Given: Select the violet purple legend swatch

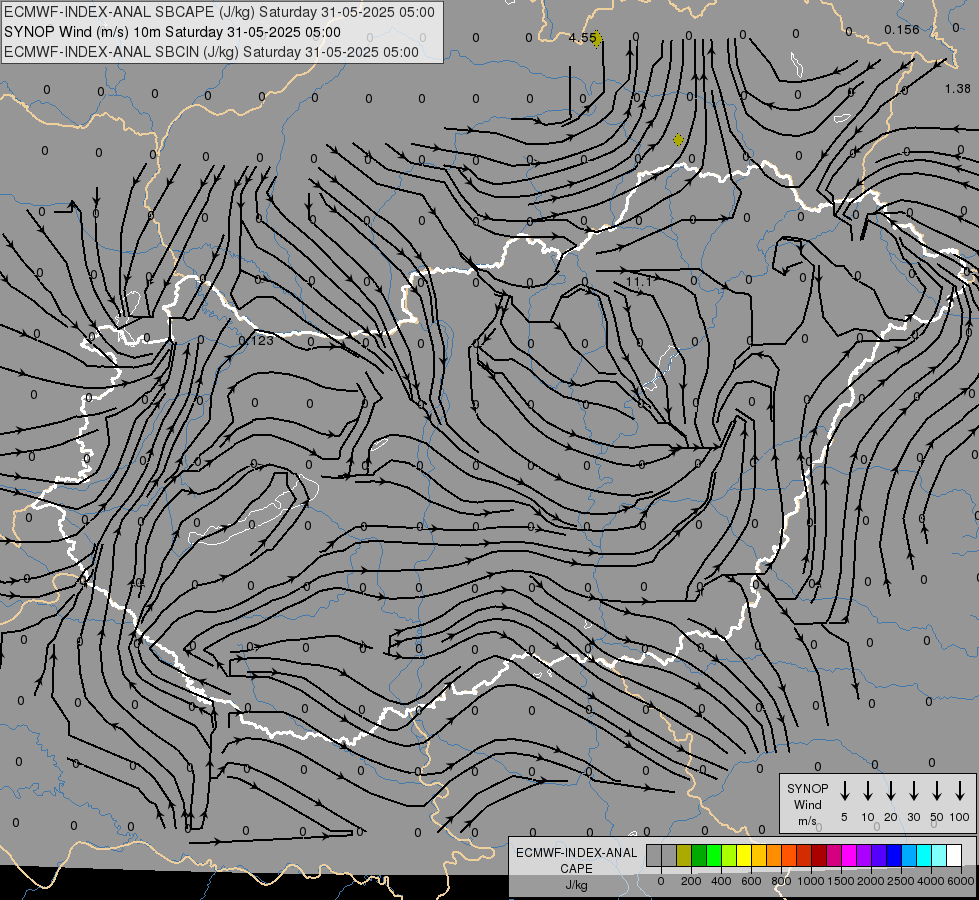Looking at the screenshot, I should tap(864, 855).
